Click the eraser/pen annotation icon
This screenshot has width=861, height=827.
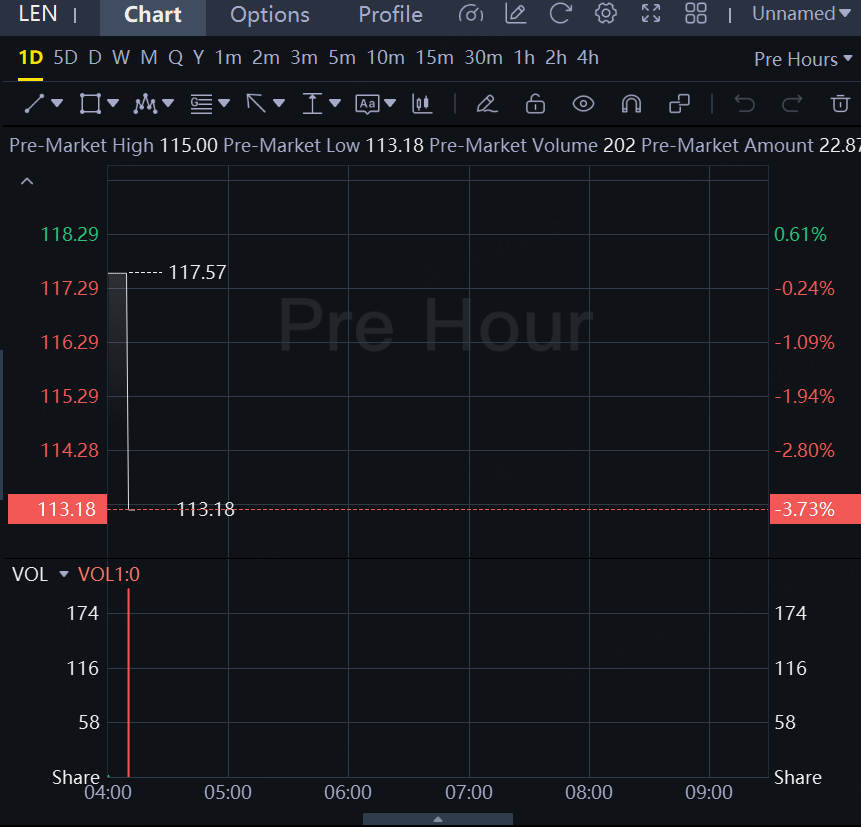pyautogui.click(x=487, y=103)
